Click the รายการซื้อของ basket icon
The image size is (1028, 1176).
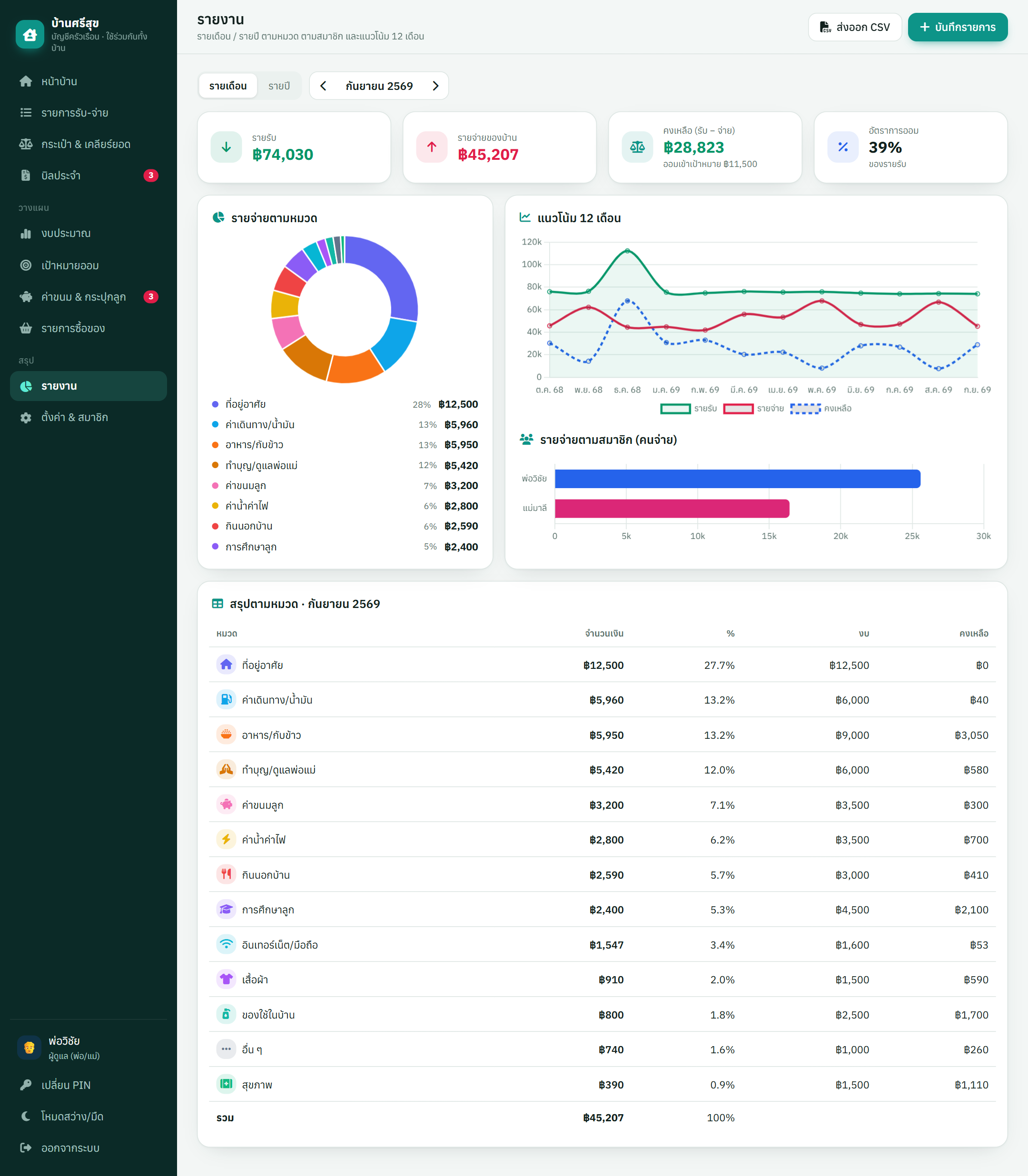coord(26,329)
